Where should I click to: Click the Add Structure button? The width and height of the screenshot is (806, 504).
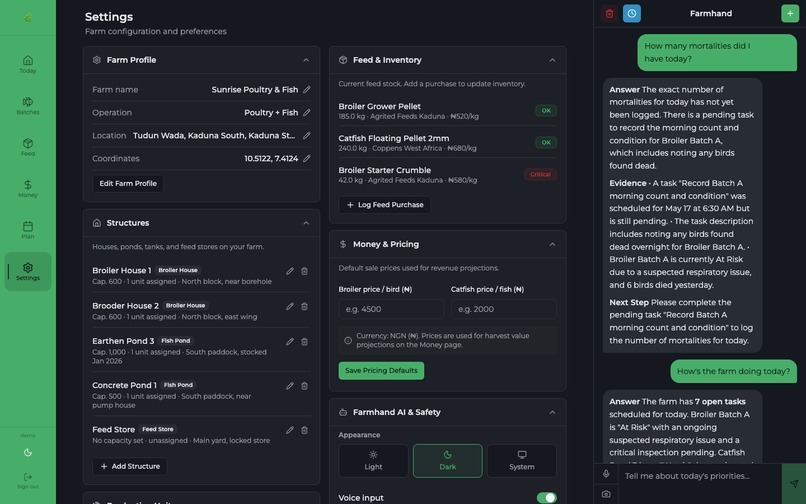130,466
